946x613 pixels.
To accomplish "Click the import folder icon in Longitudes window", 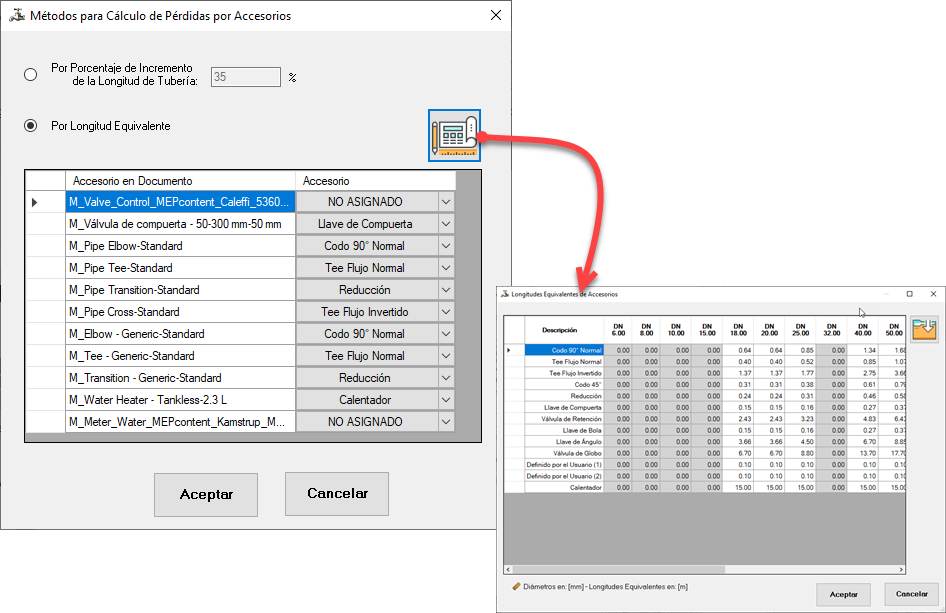I will tap(924, 329).
